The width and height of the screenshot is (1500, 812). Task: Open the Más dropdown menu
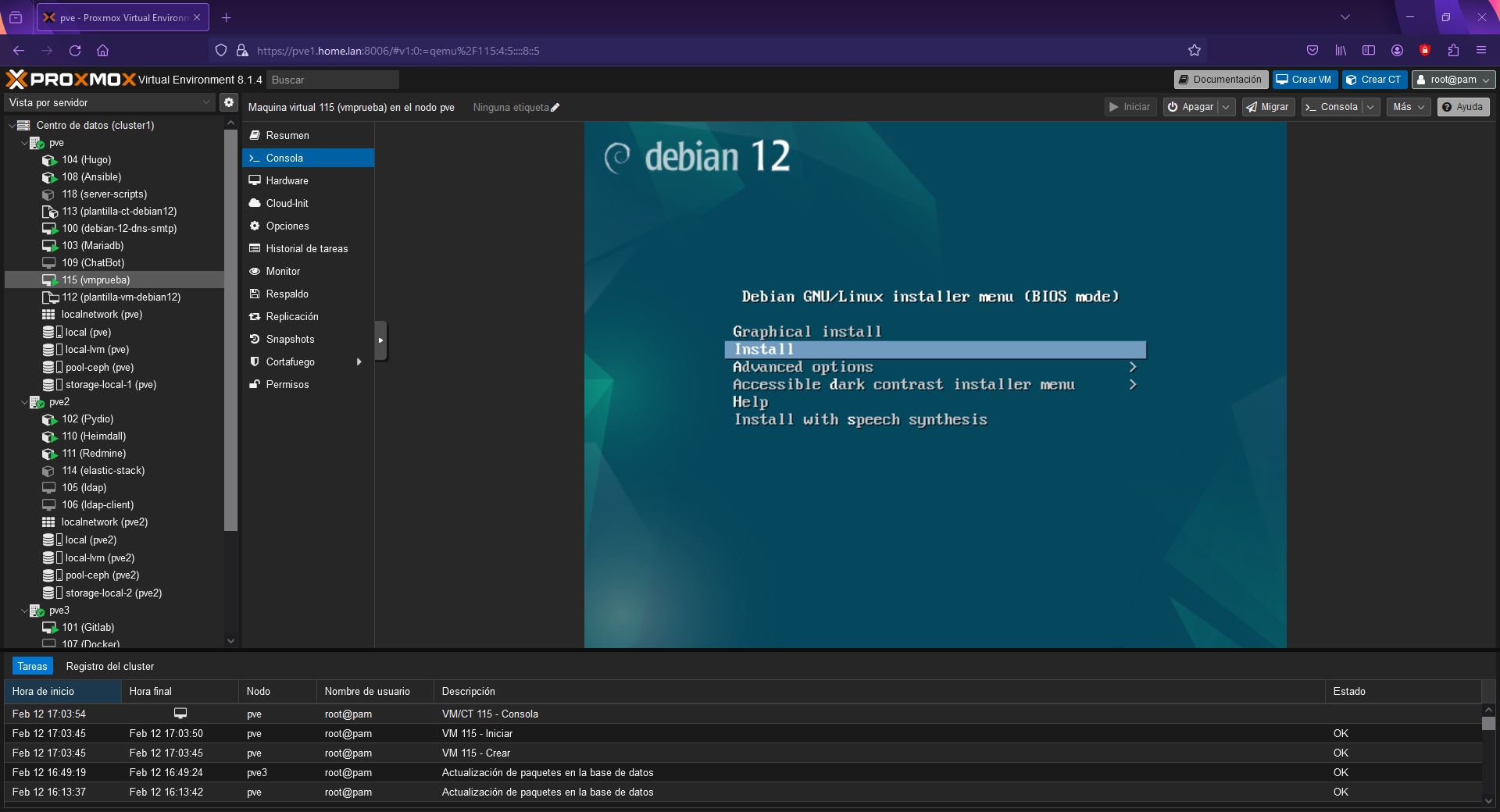click(1409, 107)
